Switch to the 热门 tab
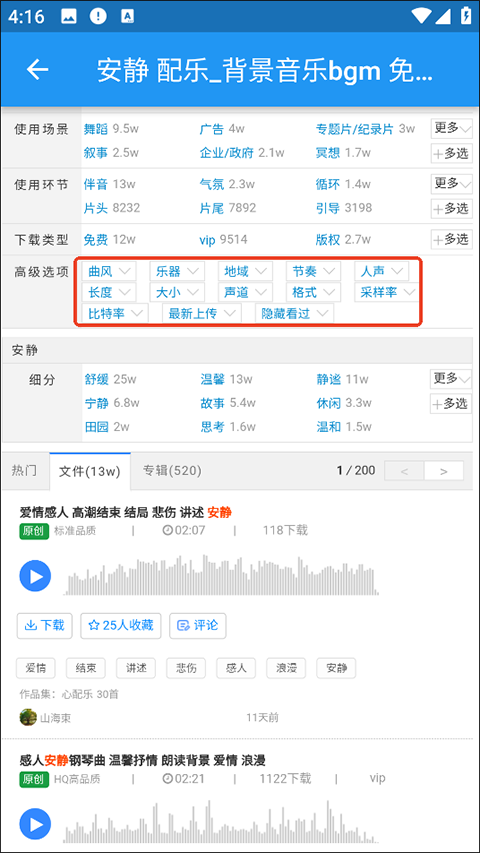The height and width of the screenshot is (853, 480). click(24, 471)
